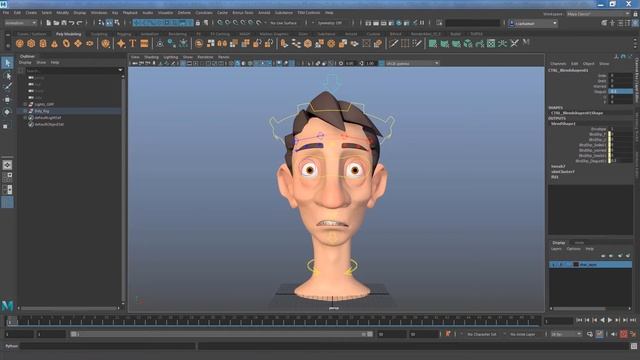640x360 pixels.
Task: Open the Windows menu
Action: click(x=99, y=13)
